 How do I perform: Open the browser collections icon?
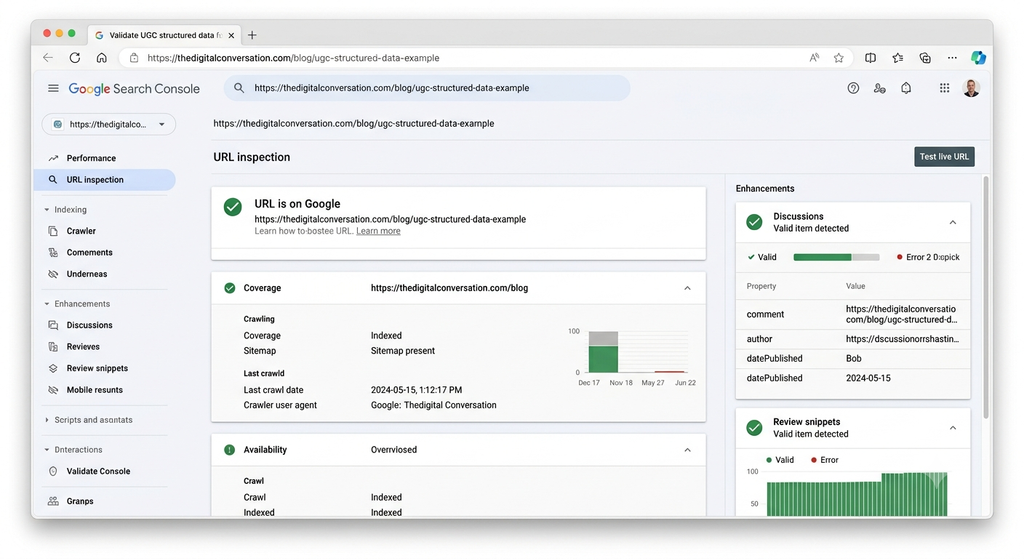[x=925, y=57]
